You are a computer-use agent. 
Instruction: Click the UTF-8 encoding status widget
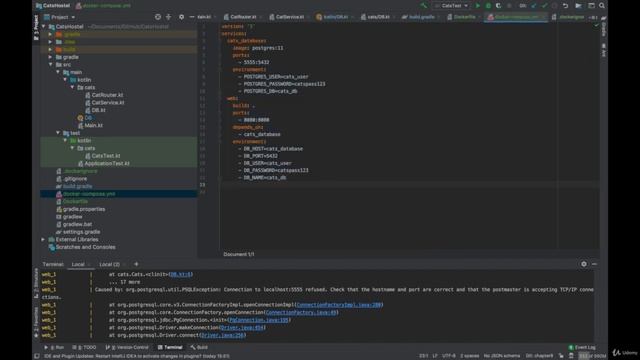point(449,356)
